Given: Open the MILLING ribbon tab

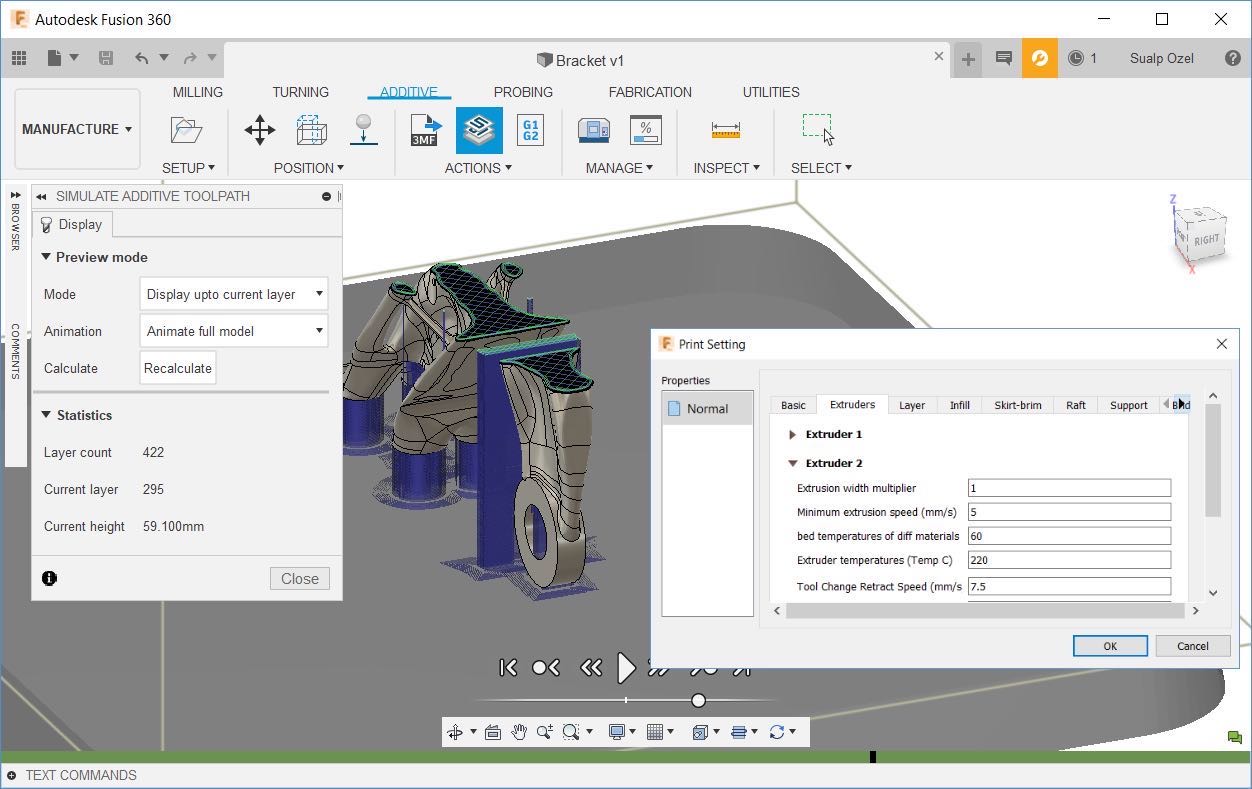Looking at the screenshot, I should (197, 92).
